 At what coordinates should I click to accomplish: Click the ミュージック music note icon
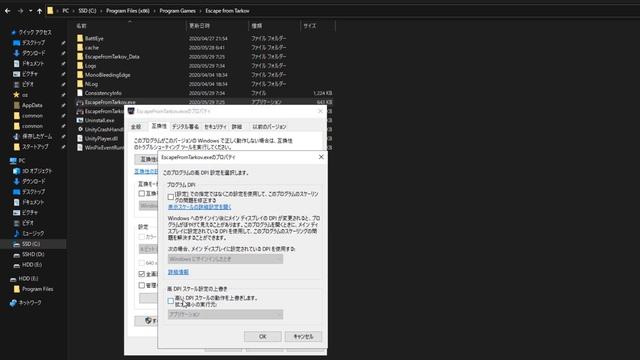click(x=17, y=233)
